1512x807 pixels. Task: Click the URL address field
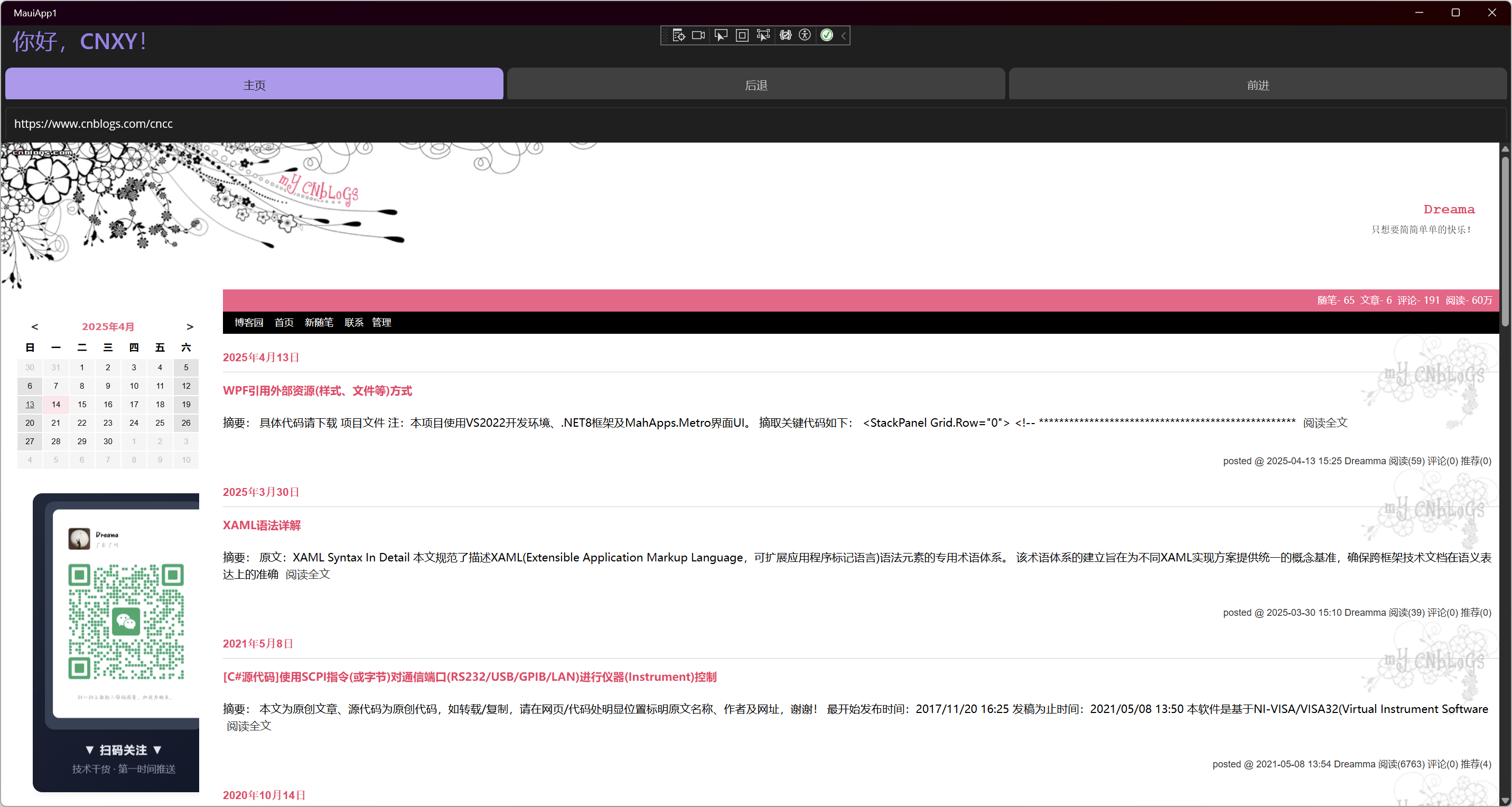[751, 124]
